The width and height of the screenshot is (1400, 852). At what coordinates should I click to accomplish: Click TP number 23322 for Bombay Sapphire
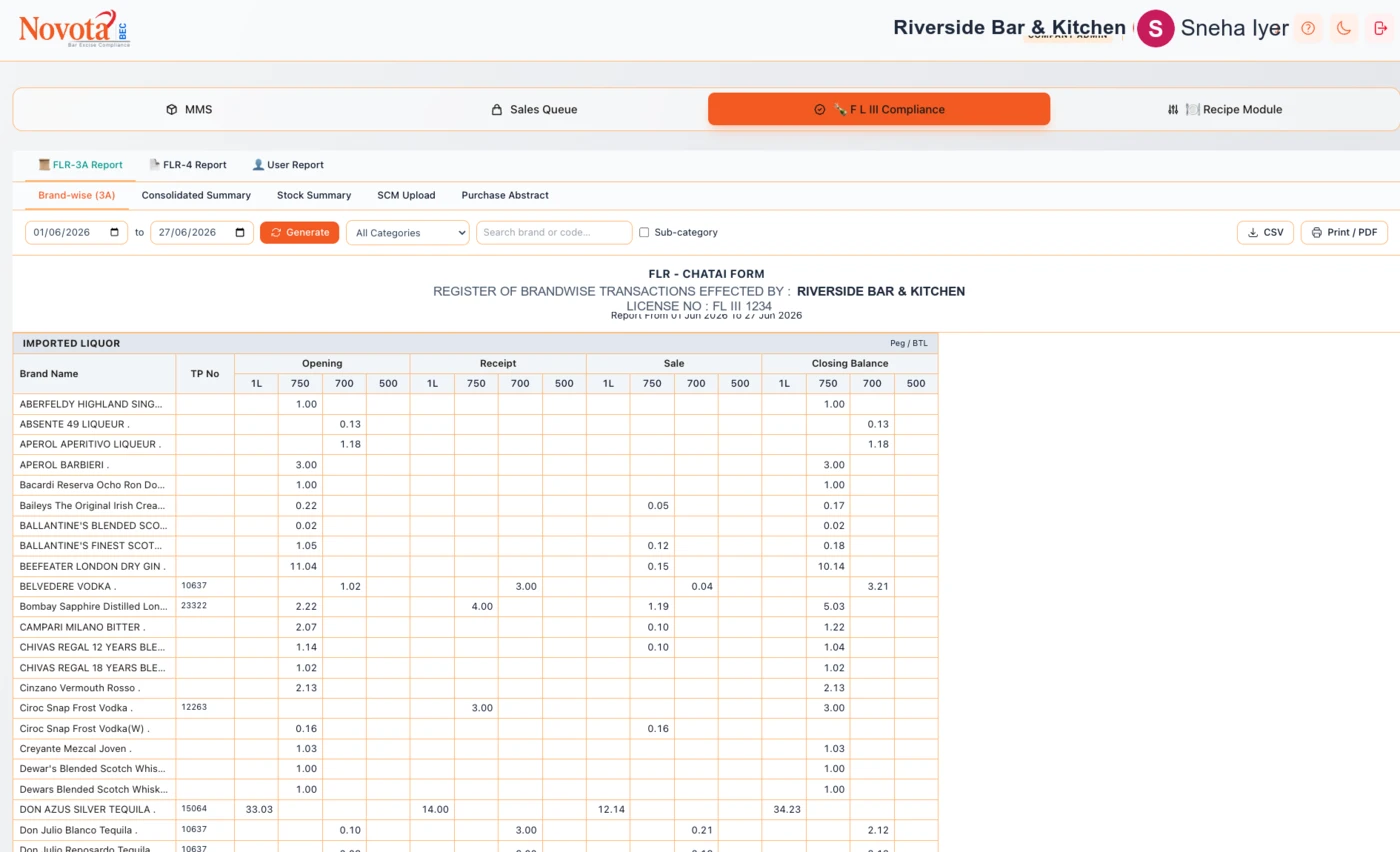pyautogui.click(x=194, y=605)
